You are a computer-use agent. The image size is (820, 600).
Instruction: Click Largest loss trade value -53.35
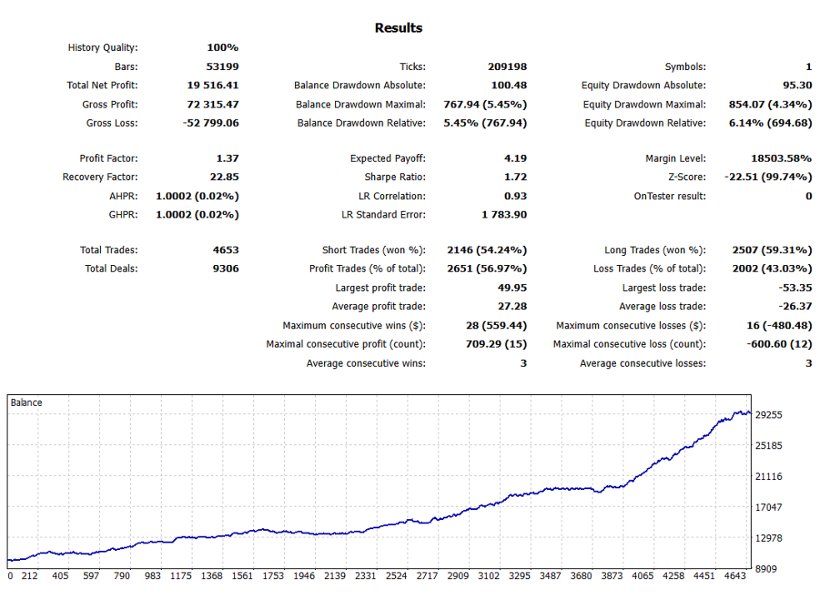[795, 288]
